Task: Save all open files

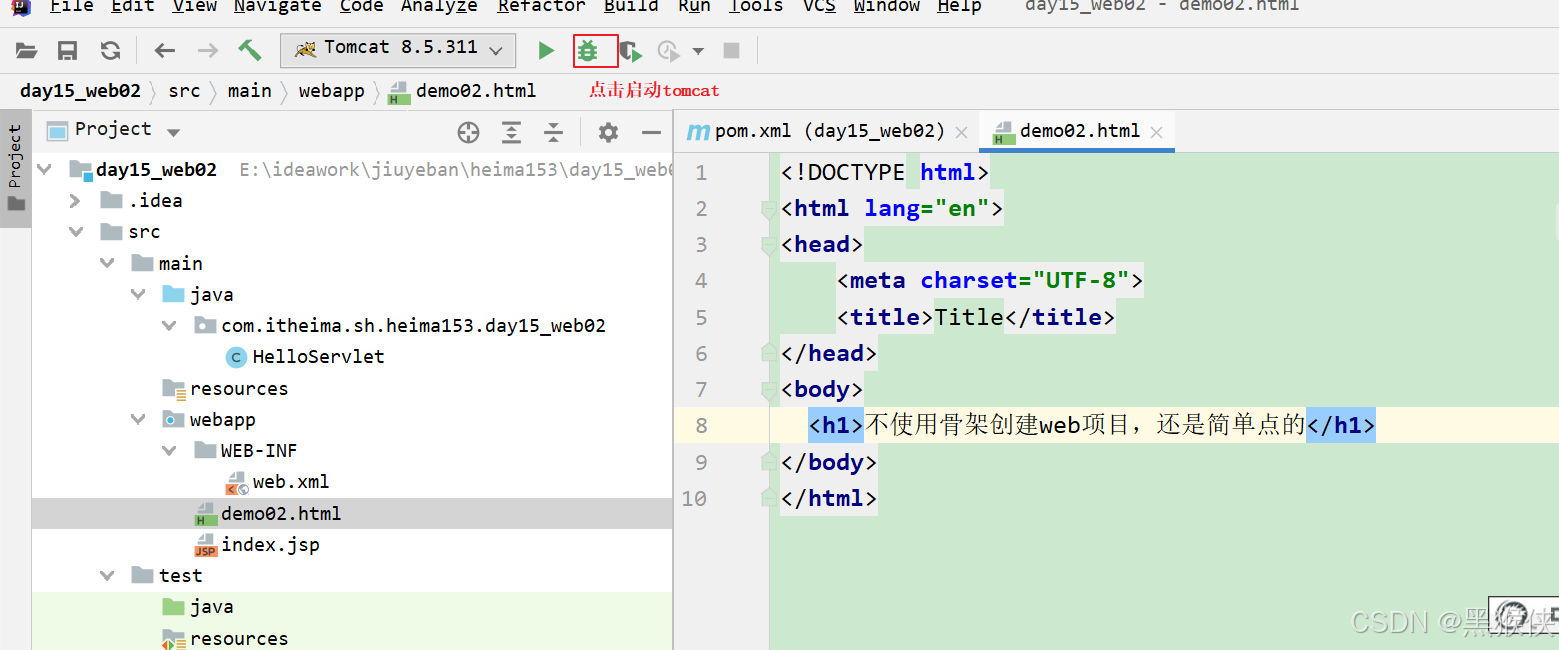Action: click(x=66, y=50)
